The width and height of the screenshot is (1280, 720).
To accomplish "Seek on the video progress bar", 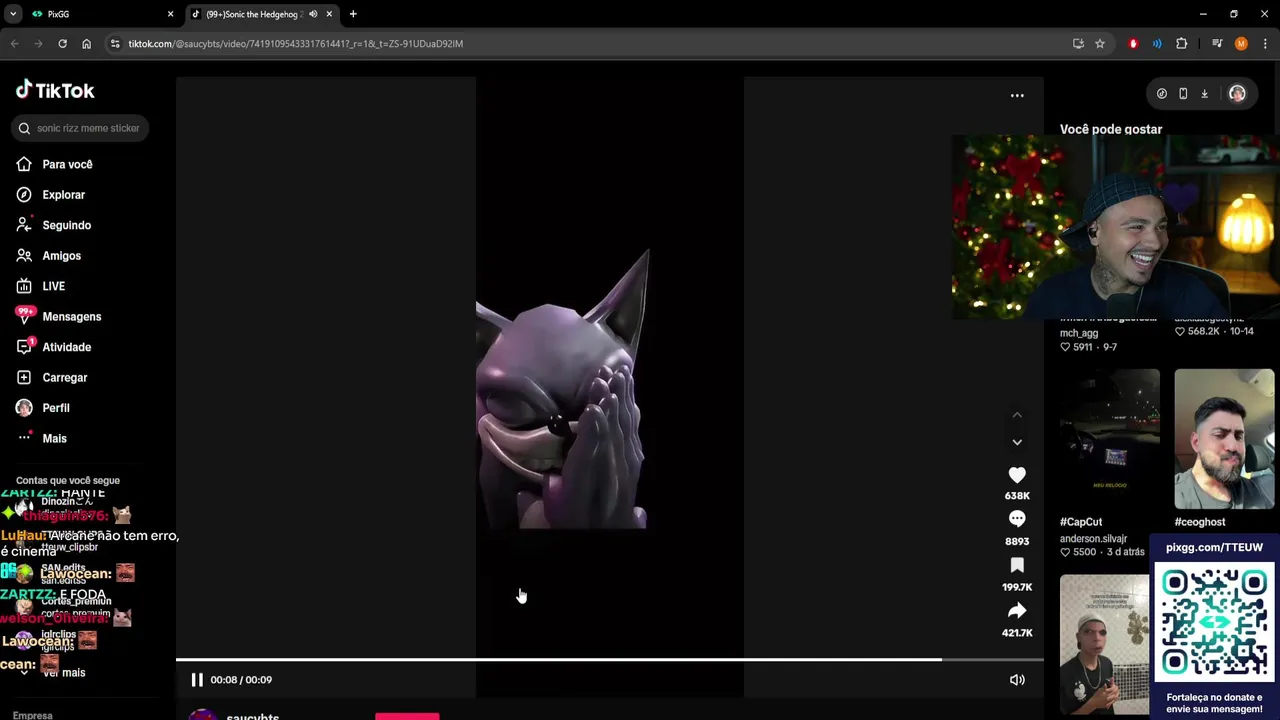I will (610, 660).
